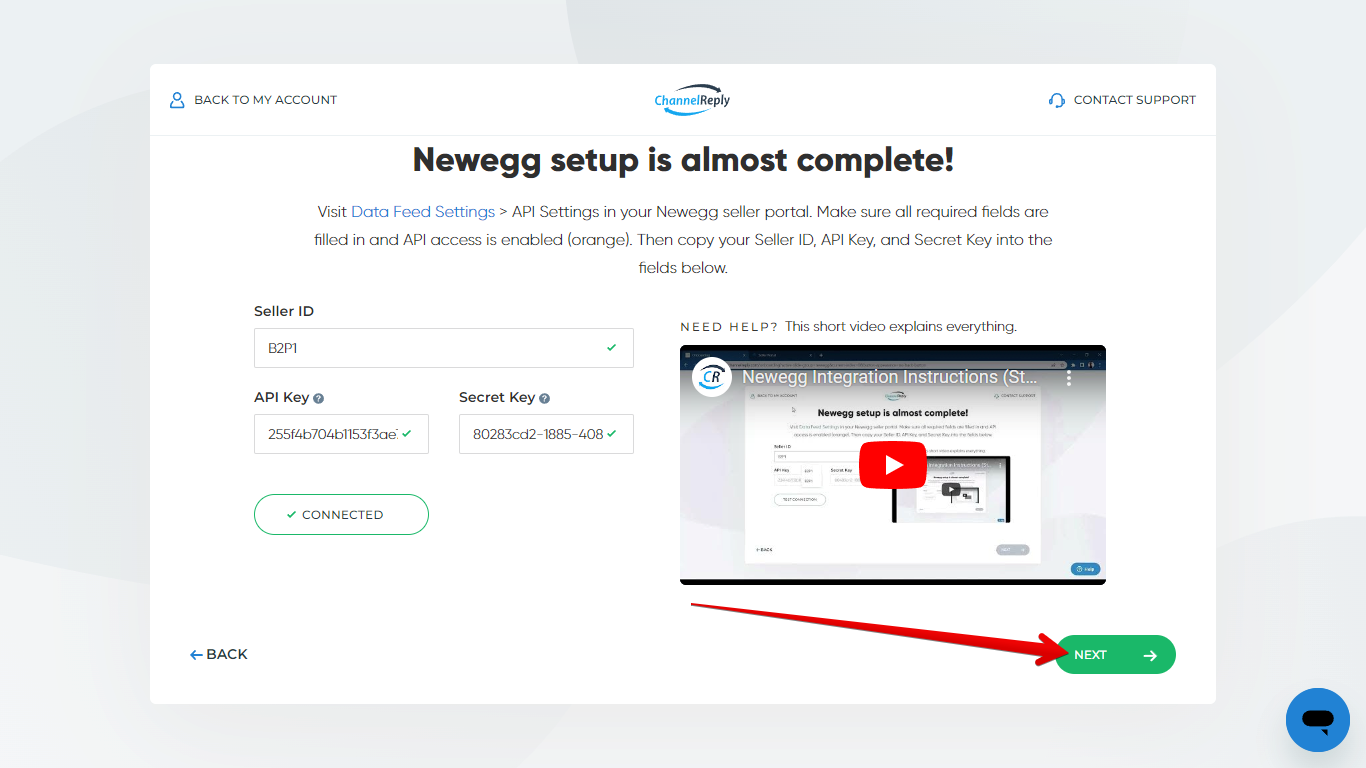
Task: Focus the Seller ID input field
Action: 443,348
